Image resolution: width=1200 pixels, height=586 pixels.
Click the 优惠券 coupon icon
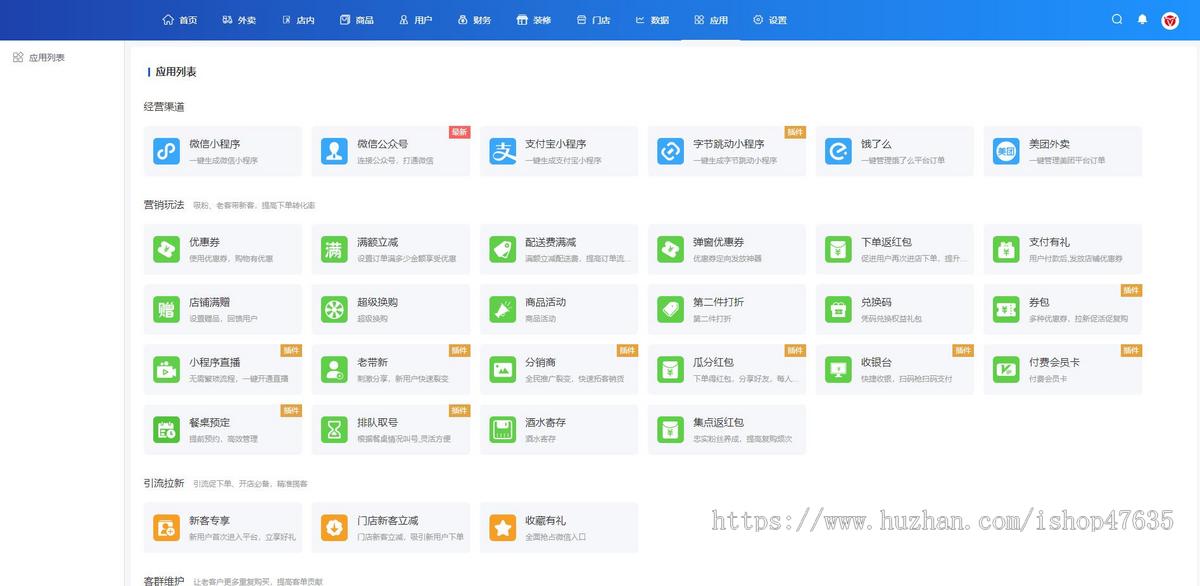[x=166, y=249]
